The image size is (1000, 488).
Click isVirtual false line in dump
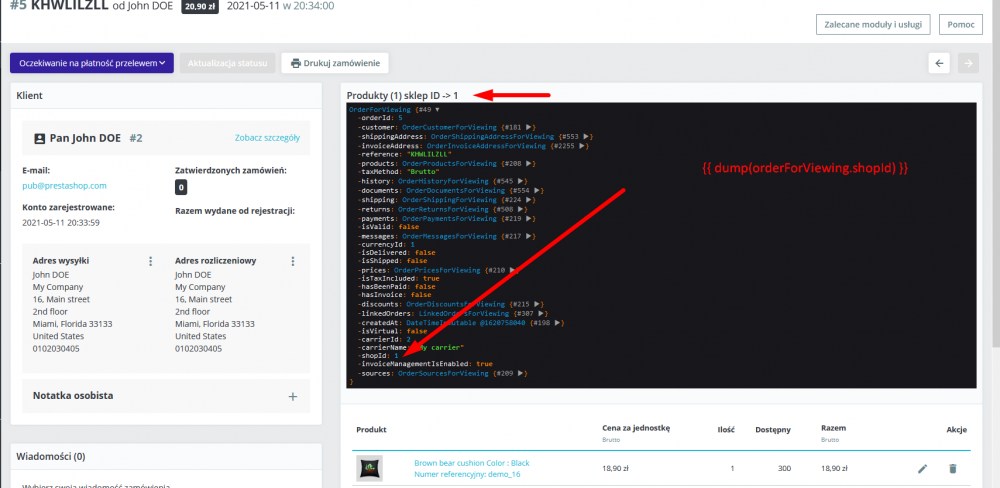coord(392,332)
